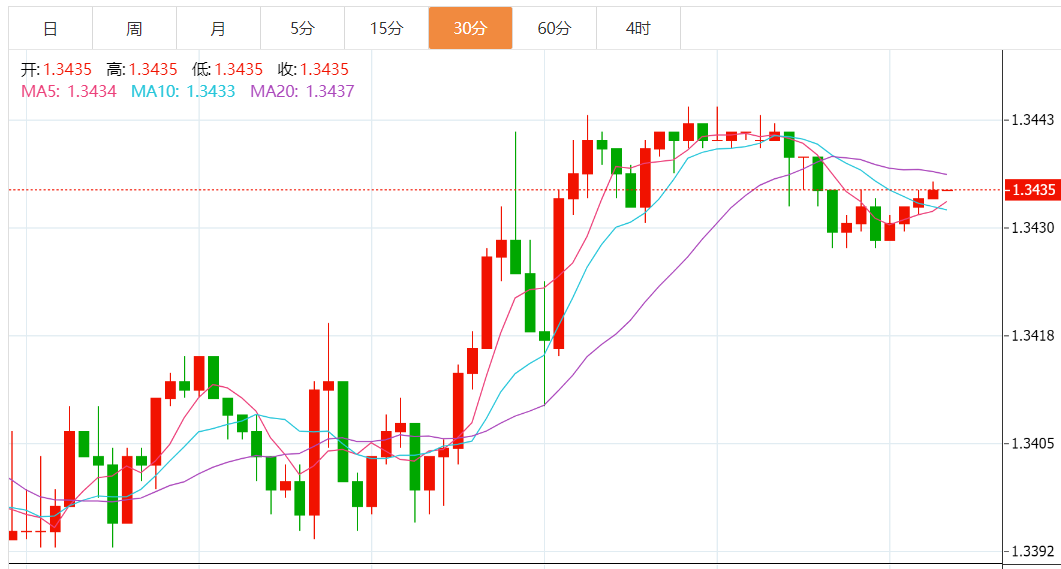1061x569 pixels.
Task: Click the 1.3418 price axis label
Action: coord(1032,336)
